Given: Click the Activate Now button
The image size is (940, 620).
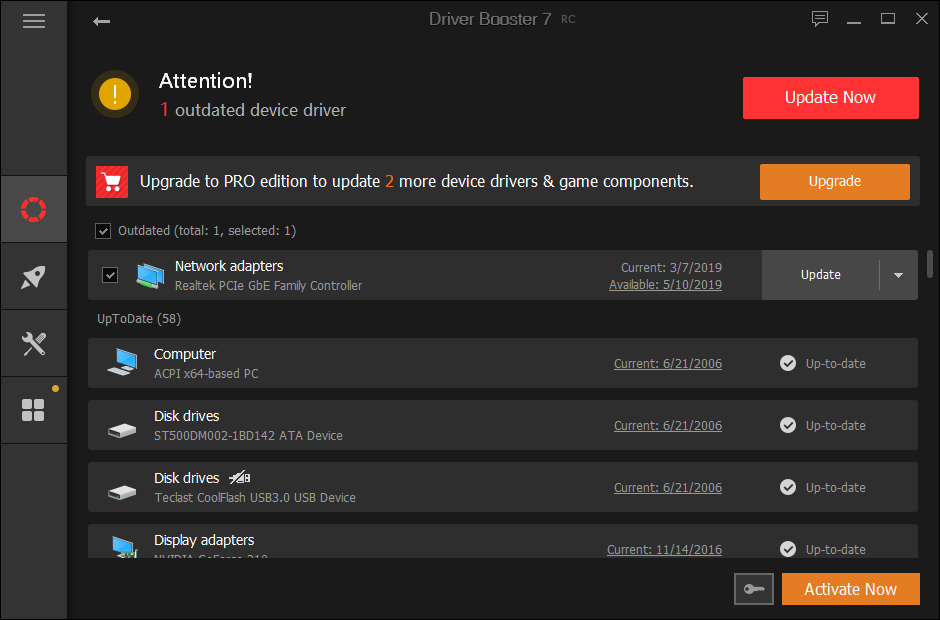Looking at the screenshot, I should (x=850, y=589).
